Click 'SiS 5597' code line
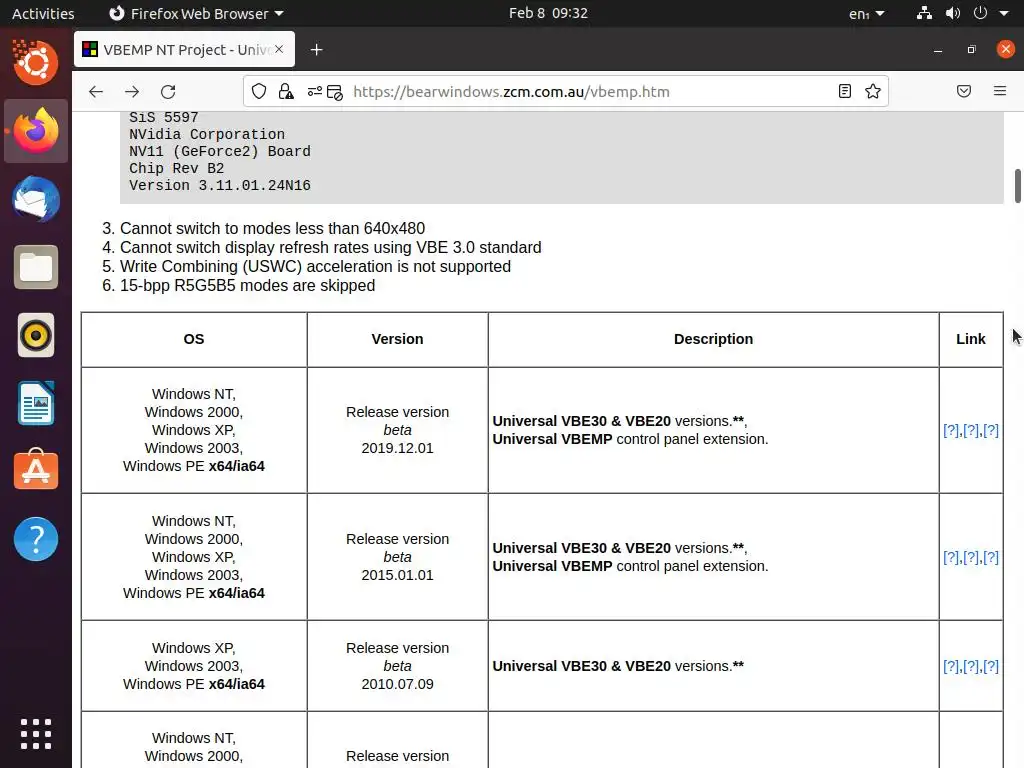The height and width of the screenshot is (768, 1024). tap(163, 118)
